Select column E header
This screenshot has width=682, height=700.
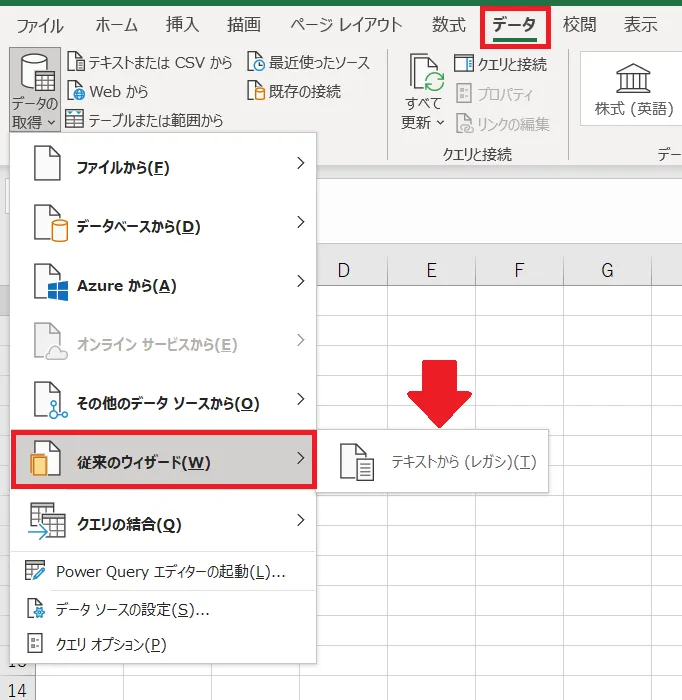[431, 271]
